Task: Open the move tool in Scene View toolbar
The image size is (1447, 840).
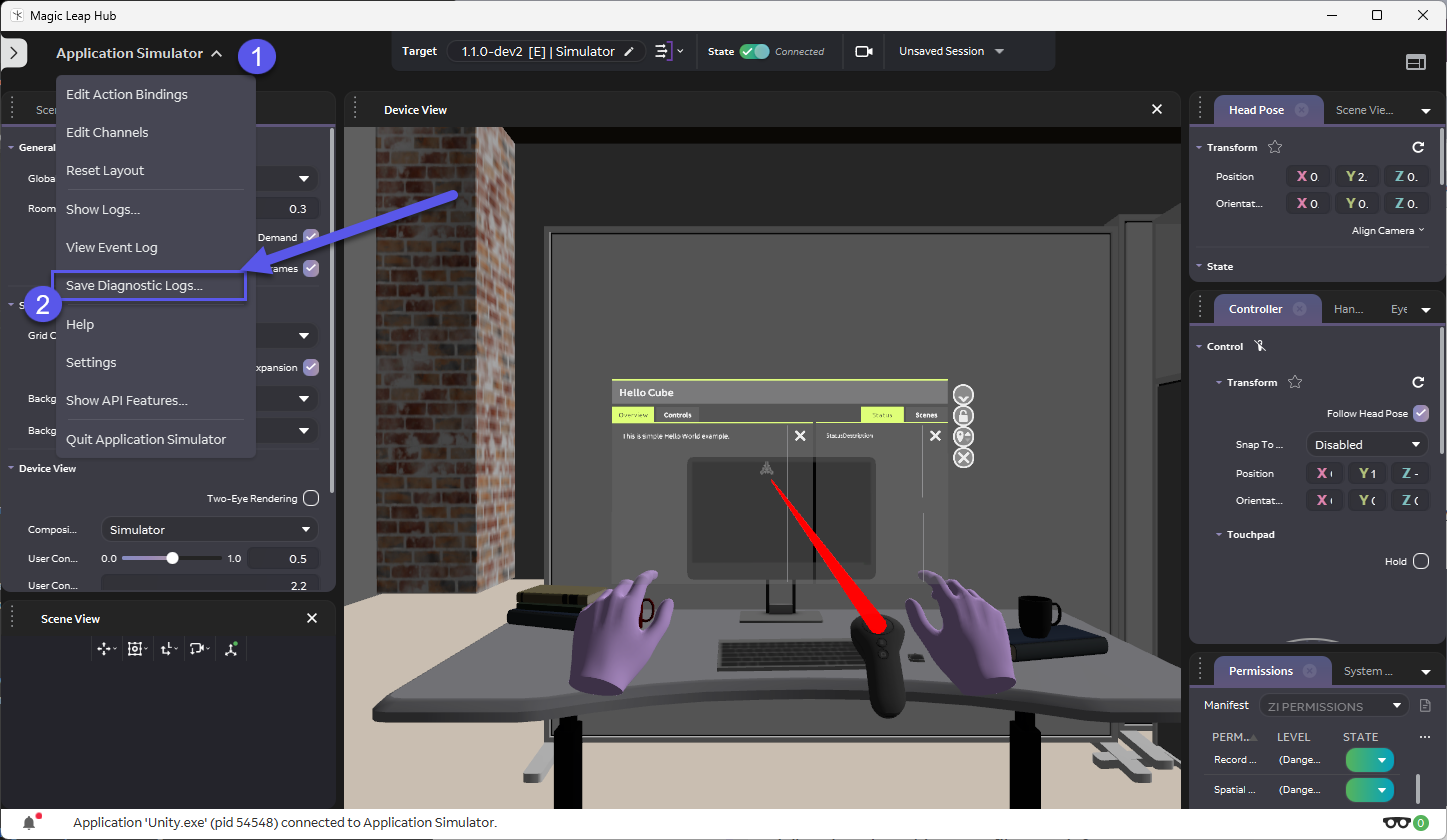Action: tap(104, 649)
